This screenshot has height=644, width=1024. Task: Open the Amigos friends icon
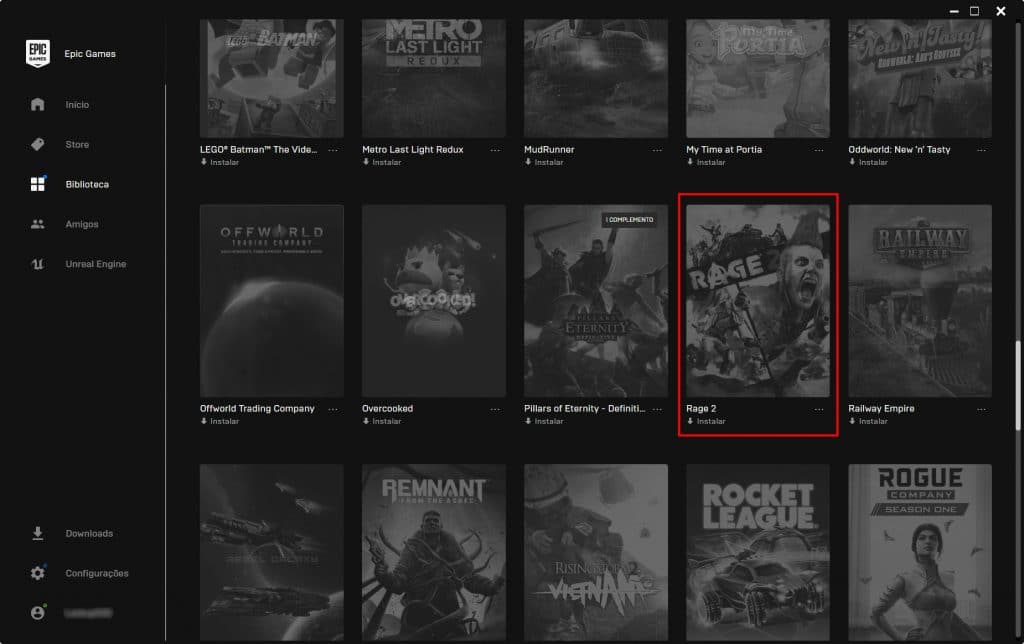[38, 224]
